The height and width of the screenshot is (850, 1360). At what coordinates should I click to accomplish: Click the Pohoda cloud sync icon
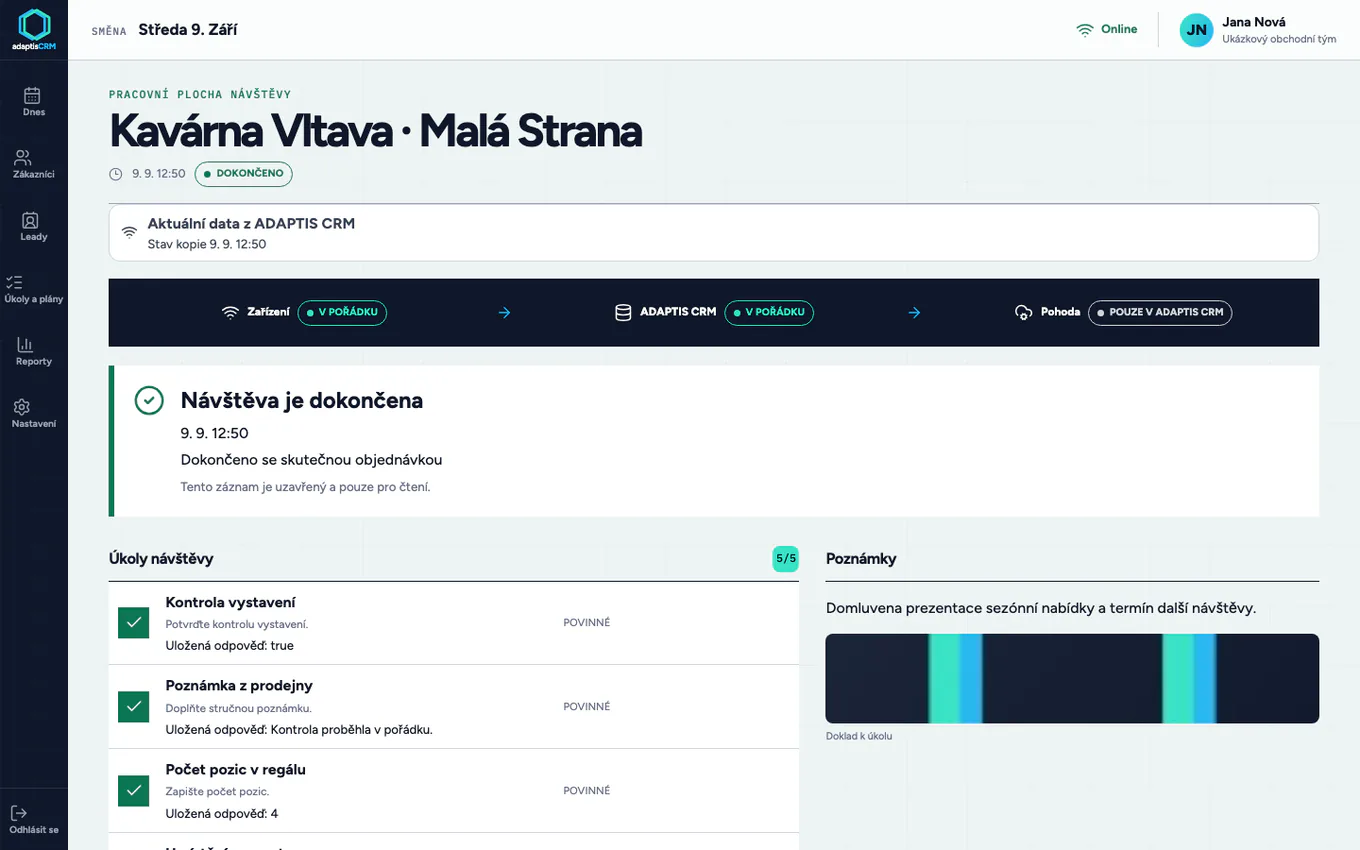pos(1023,312)
